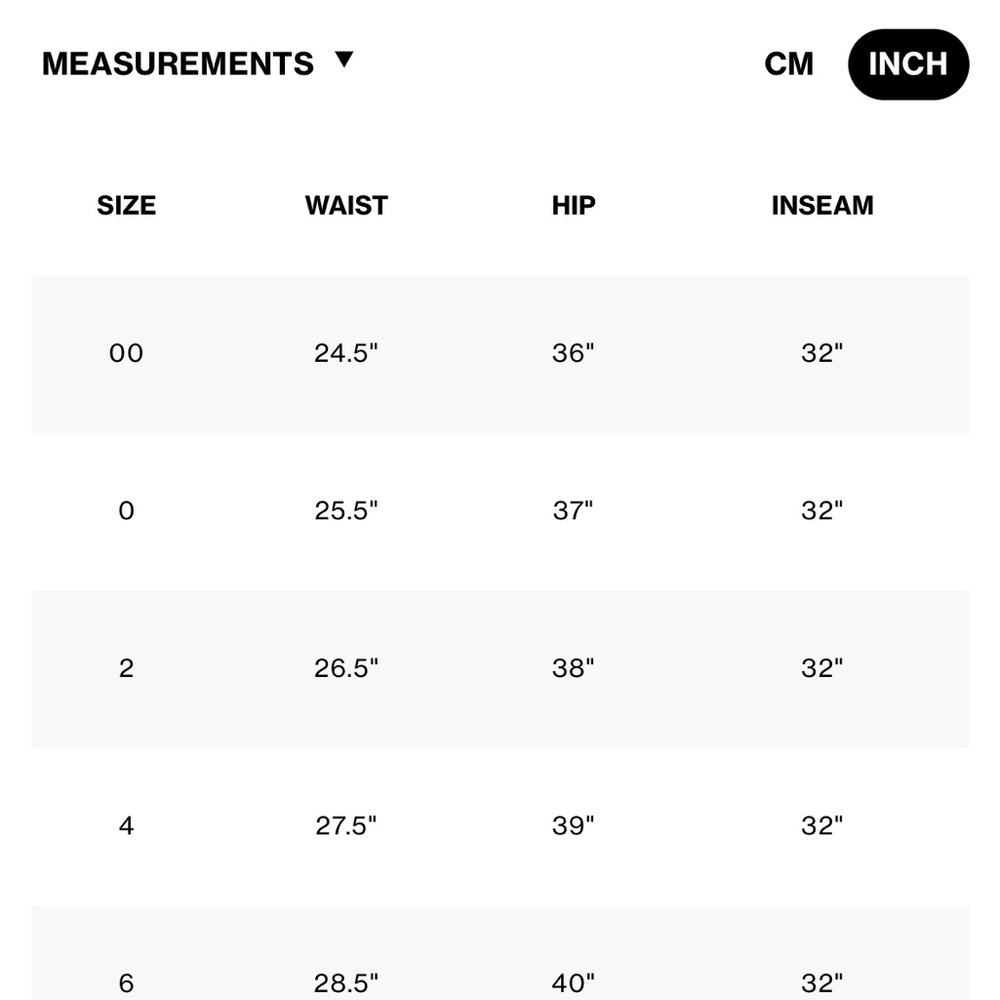The width and height of the screenshot is (1000, 1000).
Task: Select the size 2 row
Action: (x=500, y=669)
